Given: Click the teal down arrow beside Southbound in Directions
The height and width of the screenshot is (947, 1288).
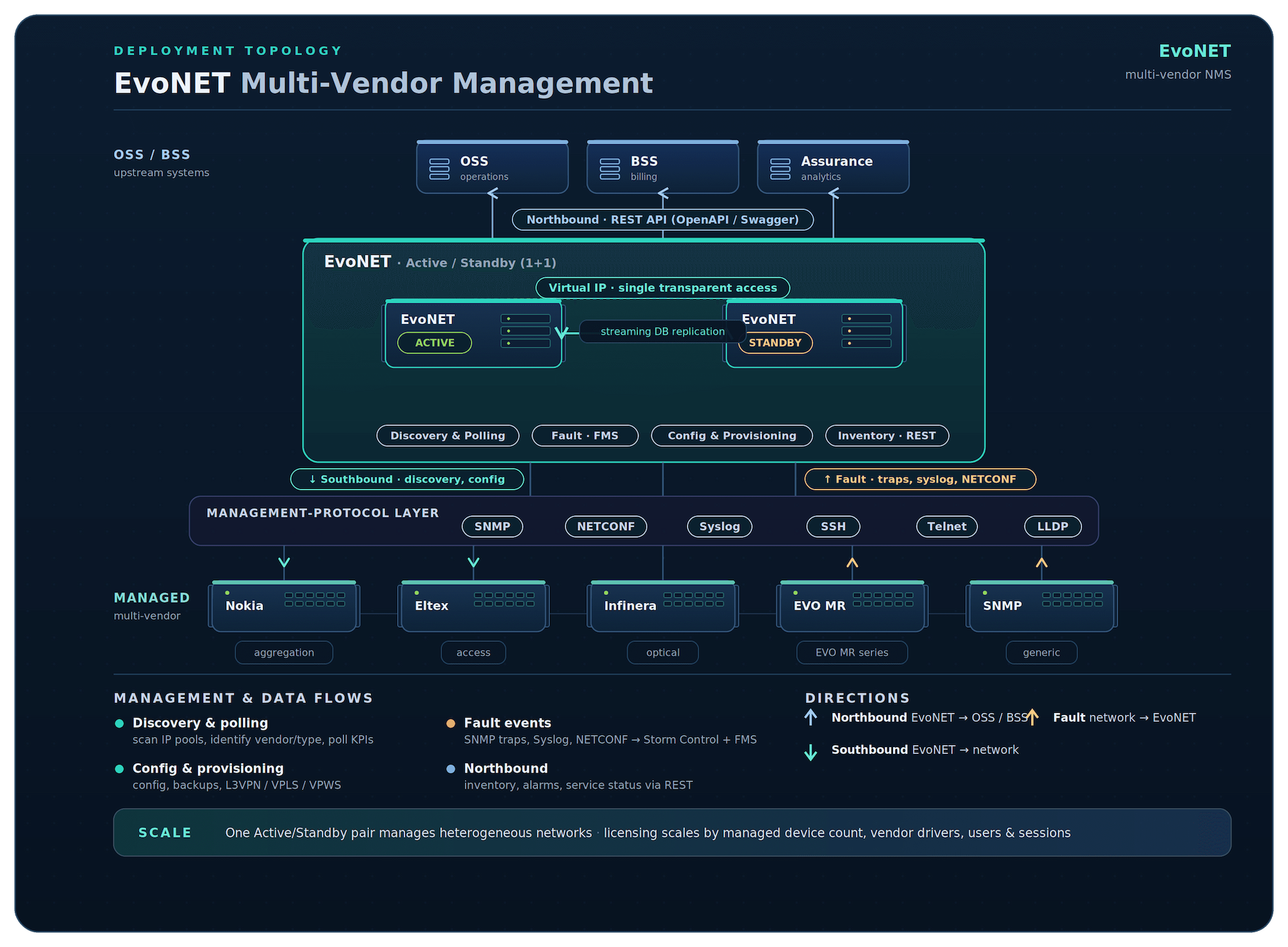Looking at the screenshot, I should 811,753.
